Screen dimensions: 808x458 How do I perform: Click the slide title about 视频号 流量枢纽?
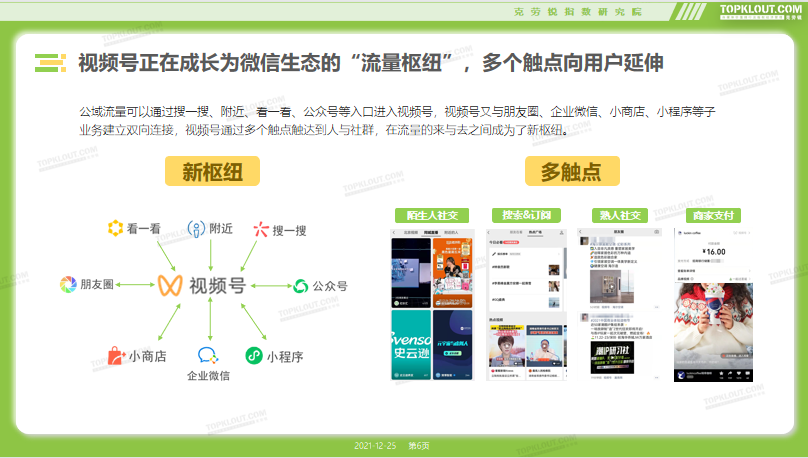click(x=371, y=63)
